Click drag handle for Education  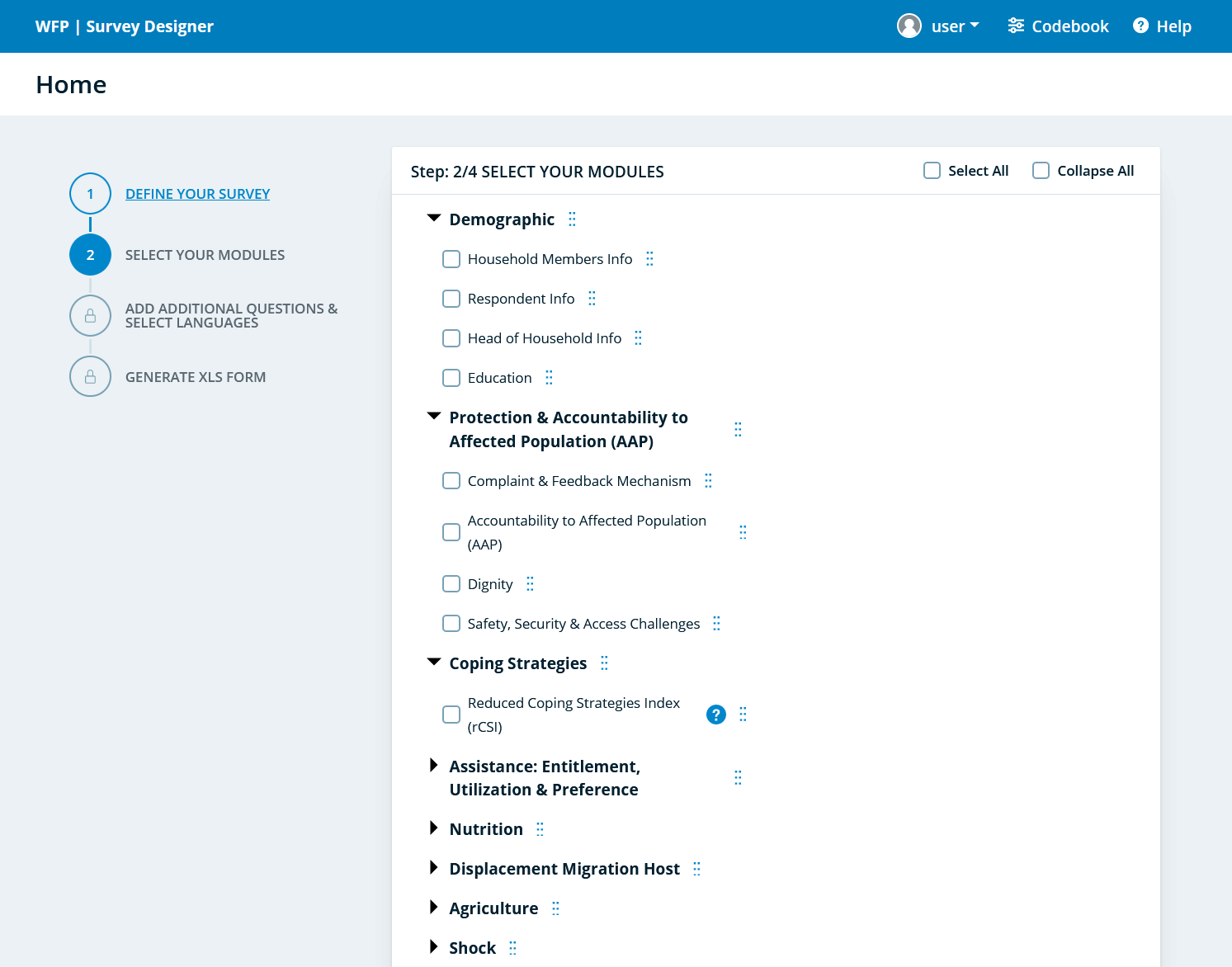(549, 378)
